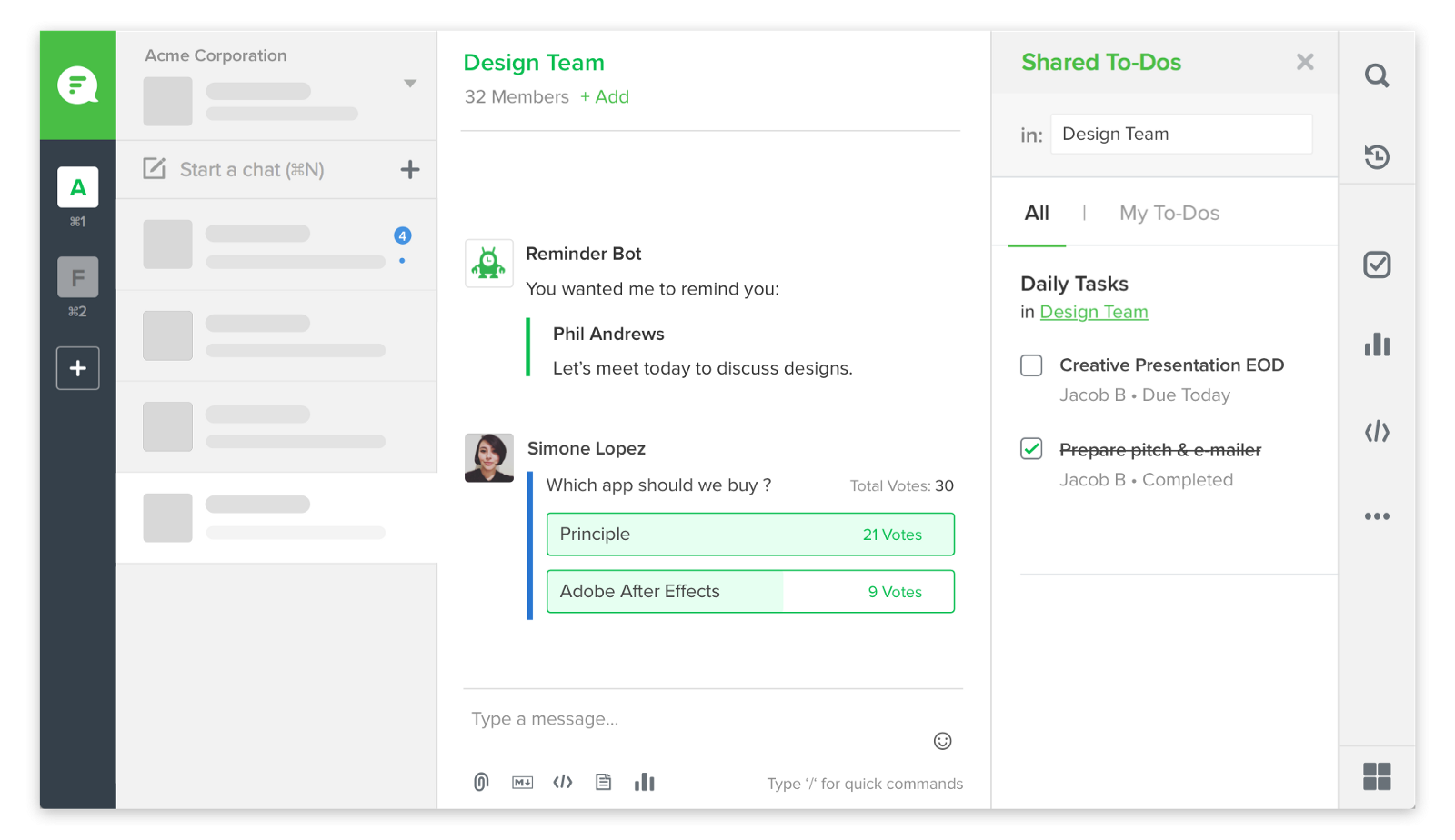The height and width of the screenshot is (840, 1455).
Task: Click Creative Presentation EOD task title
Action: tap(1172, 365)
